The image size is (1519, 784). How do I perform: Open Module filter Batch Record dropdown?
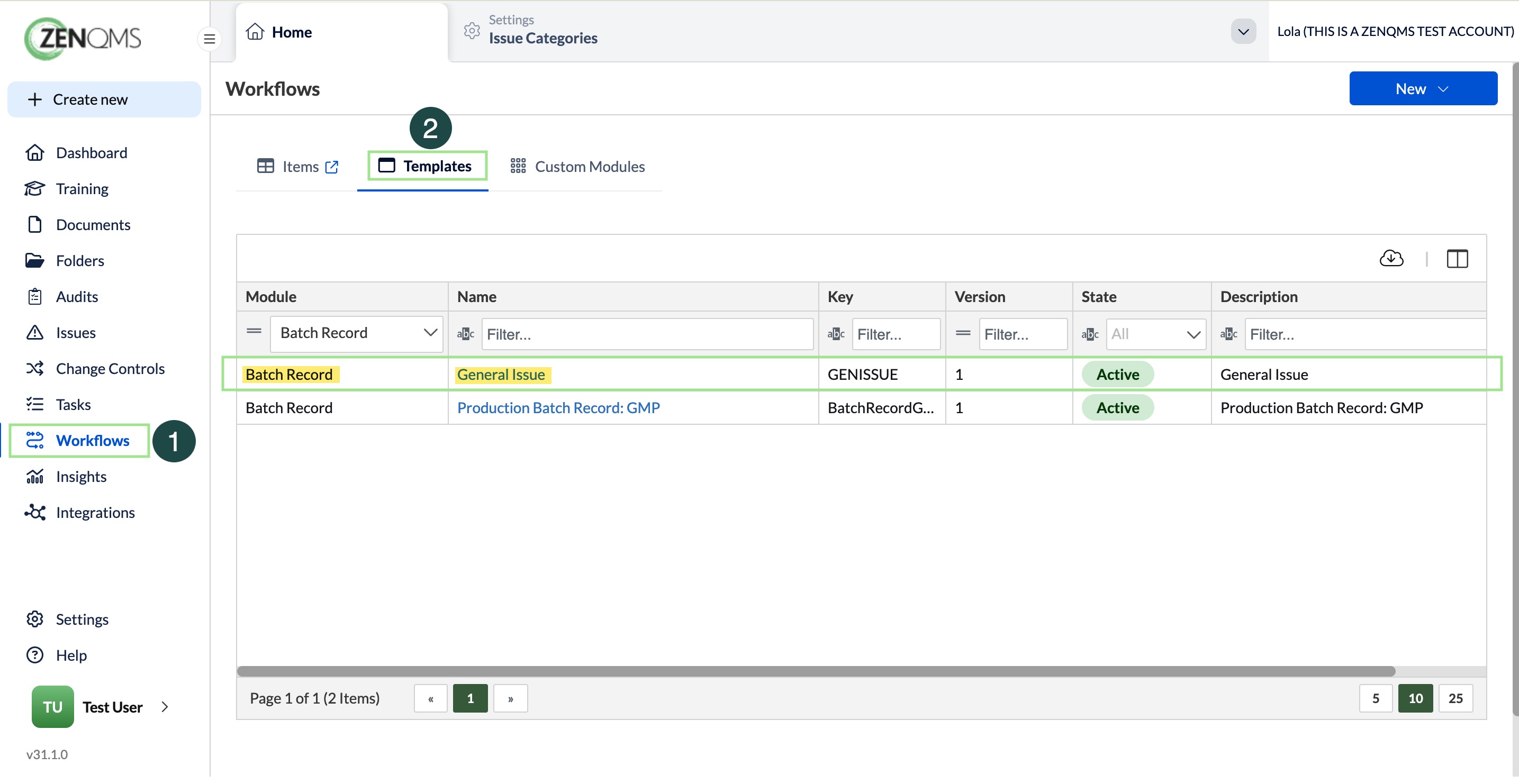pyautogui.click(x=357, y=333)
